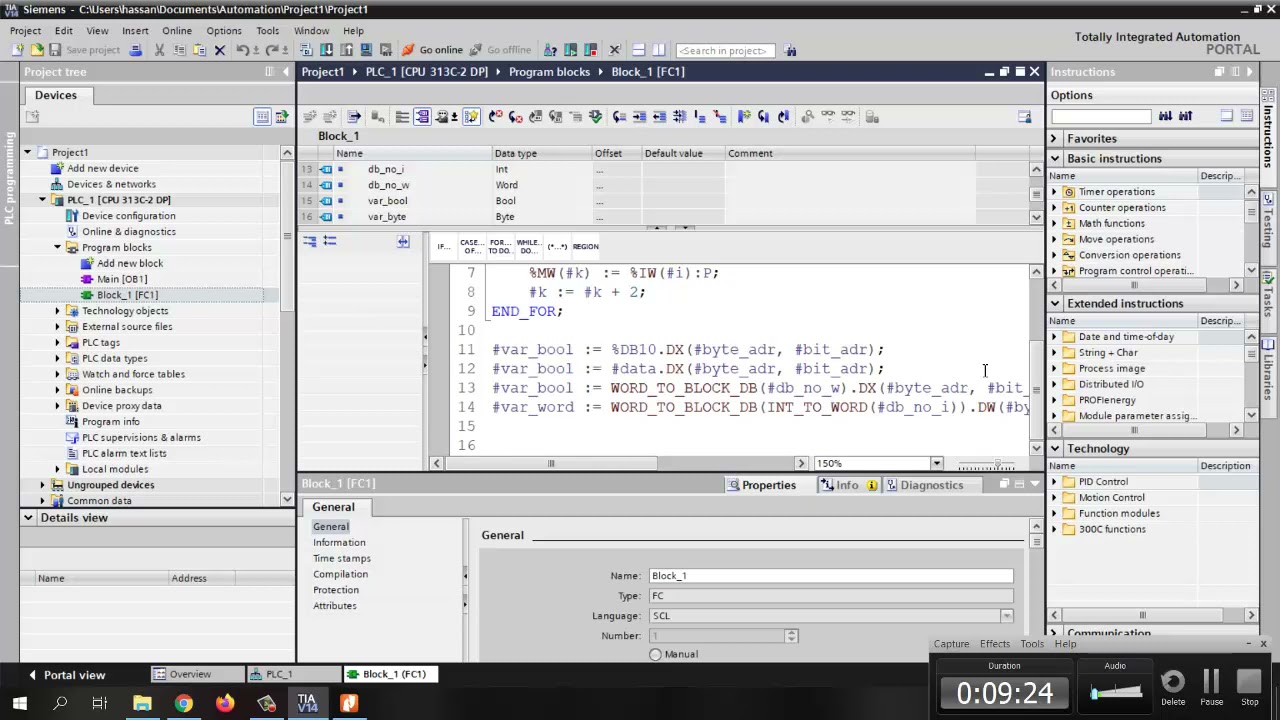
Task: Expand PLC tags tree node
Action: 58,343
